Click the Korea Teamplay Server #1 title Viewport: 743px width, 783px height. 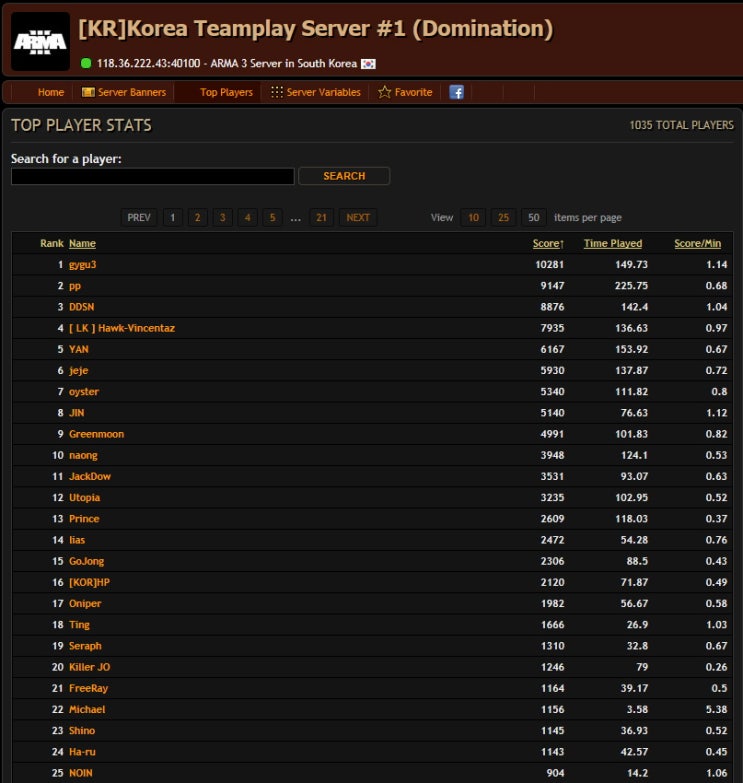316,28
